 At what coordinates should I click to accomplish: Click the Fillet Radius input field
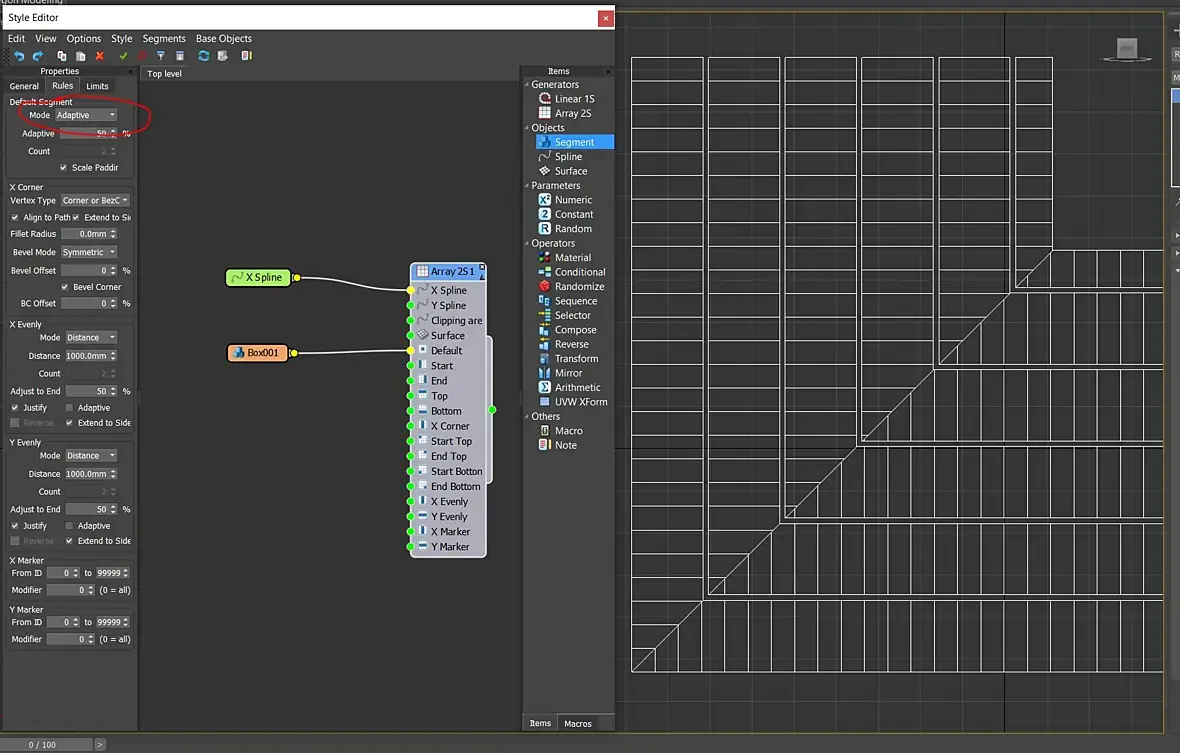(x=89, y=234)
